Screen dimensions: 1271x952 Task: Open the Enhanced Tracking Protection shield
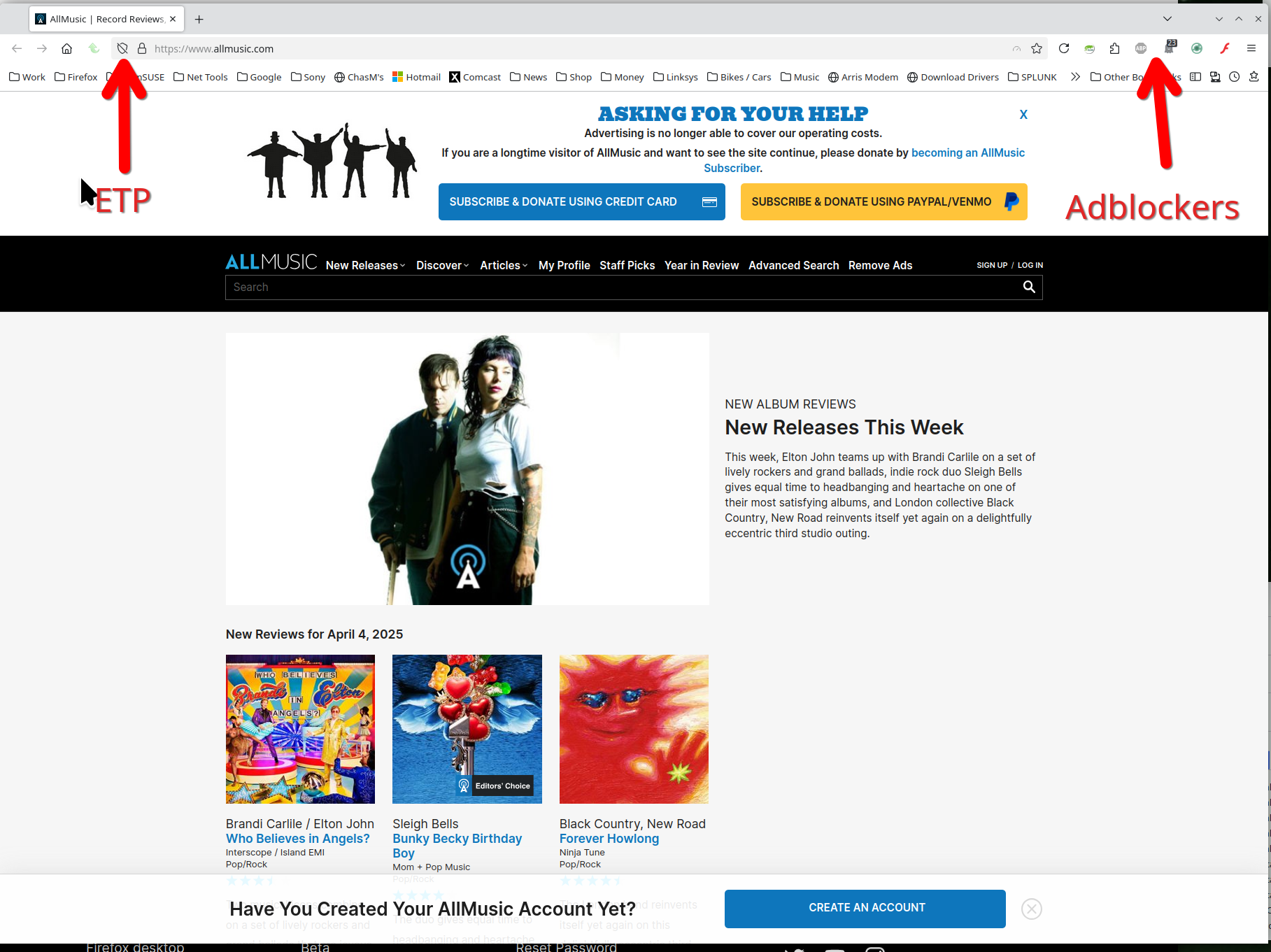pyautogui.click(x=122, y=48)
